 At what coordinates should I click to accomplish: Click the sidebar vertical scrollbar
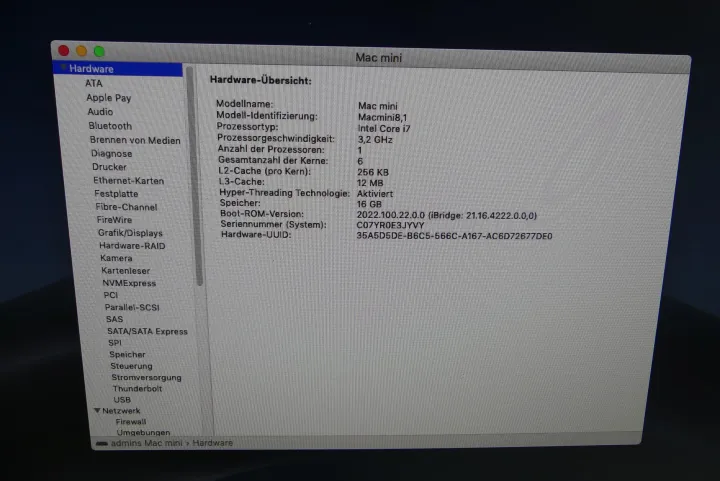196,174
